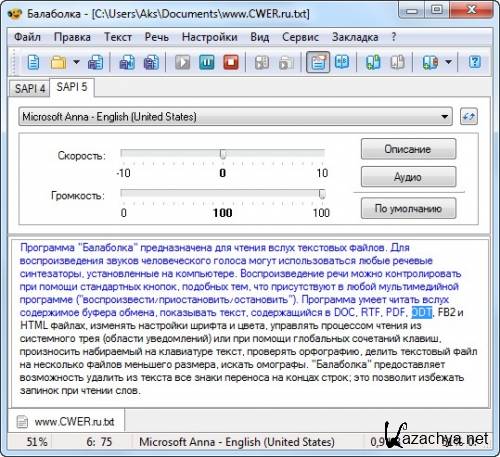Click the 51% status bar entry
This screenshot has height=457, width=500.
click(37, 442)
